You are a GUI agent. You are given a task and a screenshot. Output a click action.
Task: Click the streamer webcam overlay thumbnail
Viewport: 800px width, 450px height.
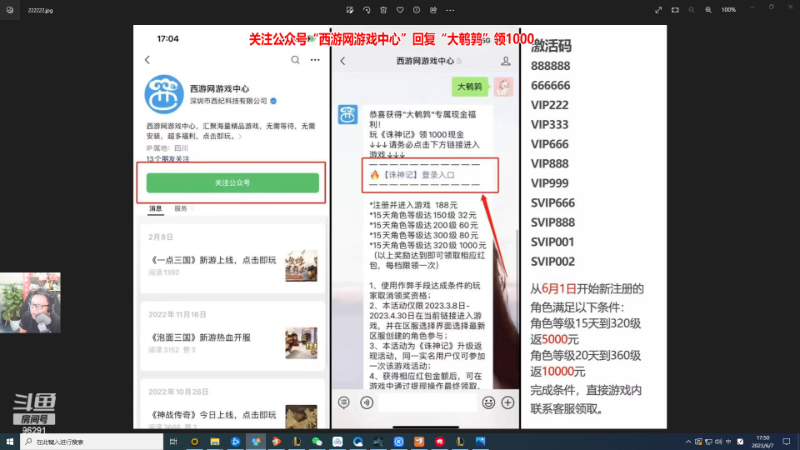tap(30, 303)
